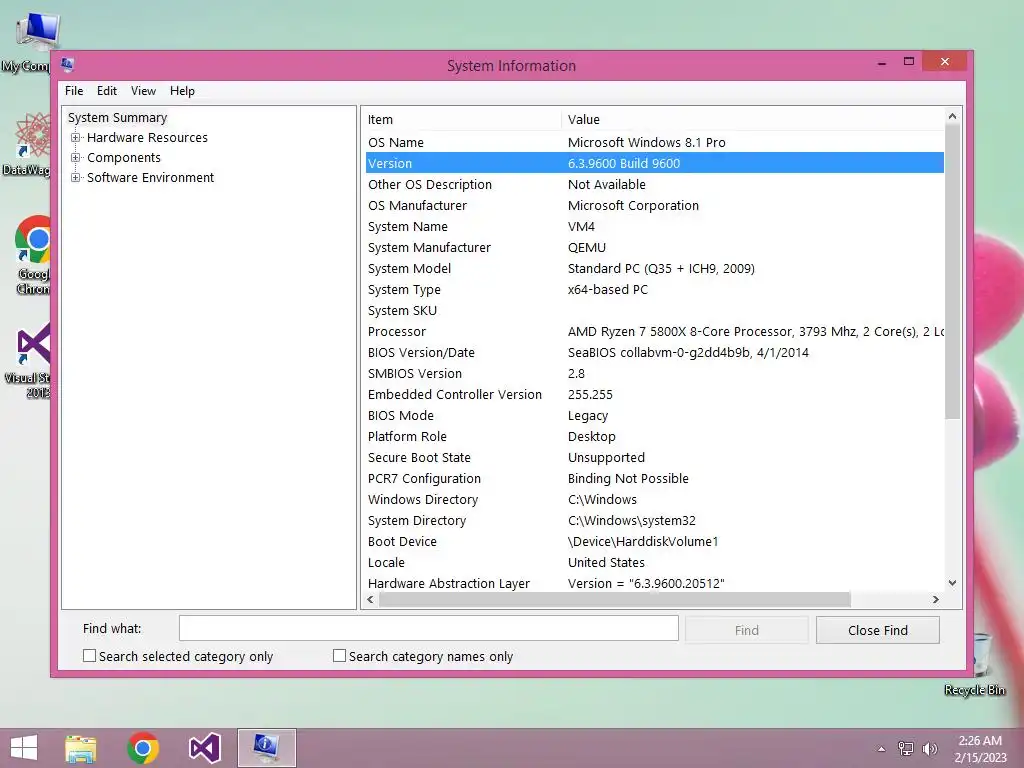Select the System SKU row
Image resolution: width=1024 pixels, height=768 pixels.
(654, 310)
